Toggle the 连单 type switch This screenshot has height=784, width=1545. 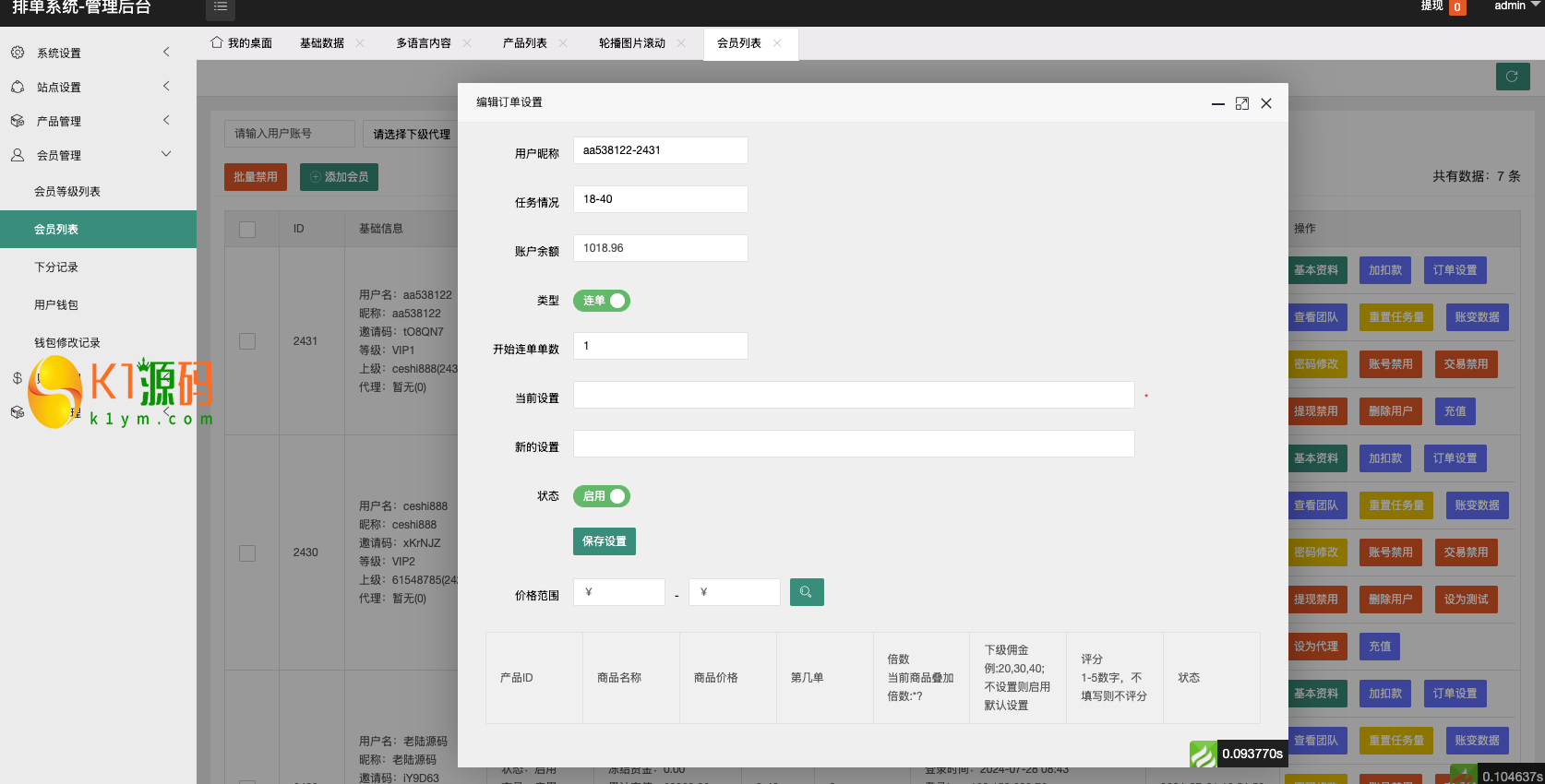pos(602,301)
